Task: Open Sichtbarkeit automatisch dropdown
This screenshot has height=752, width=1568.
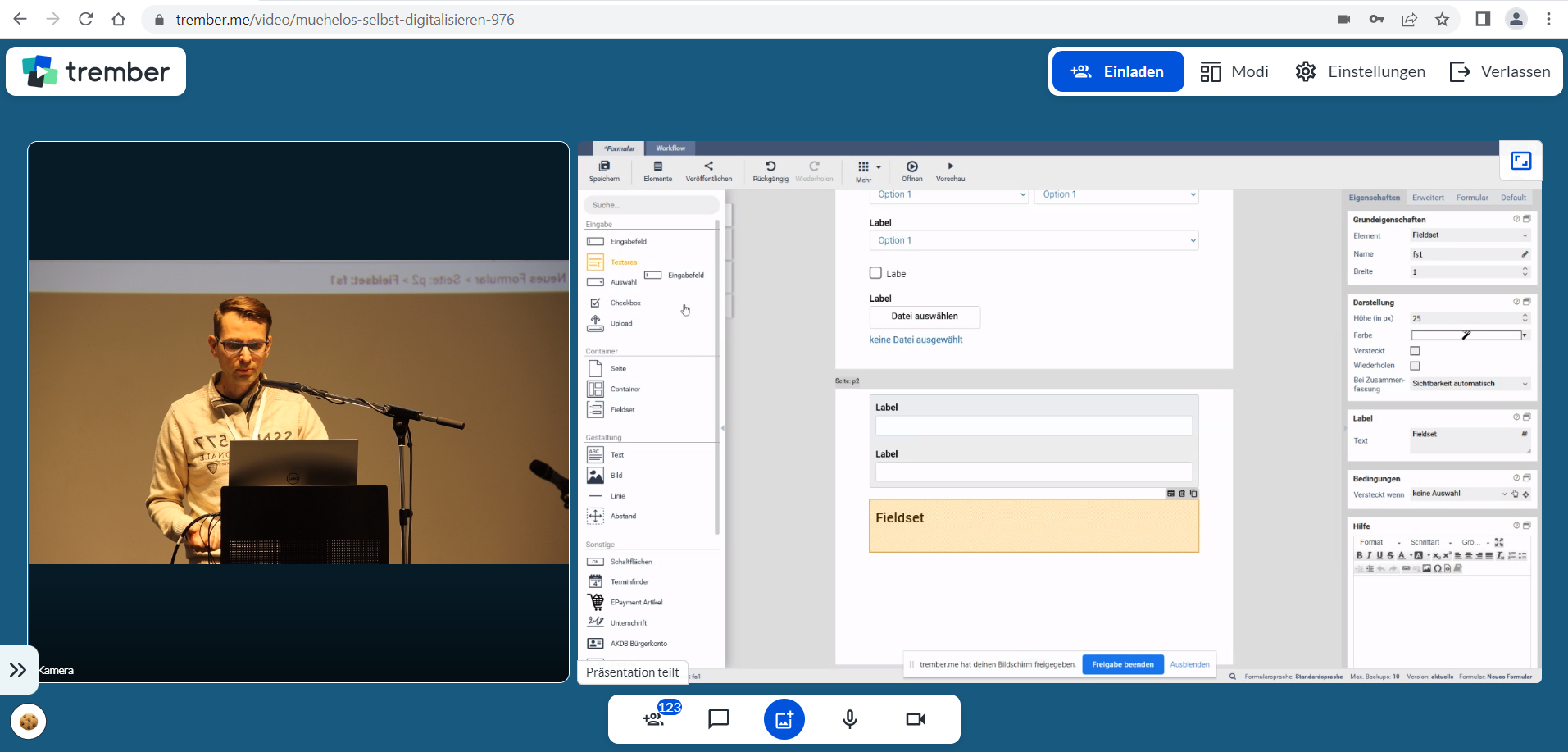Action: 1470,384
